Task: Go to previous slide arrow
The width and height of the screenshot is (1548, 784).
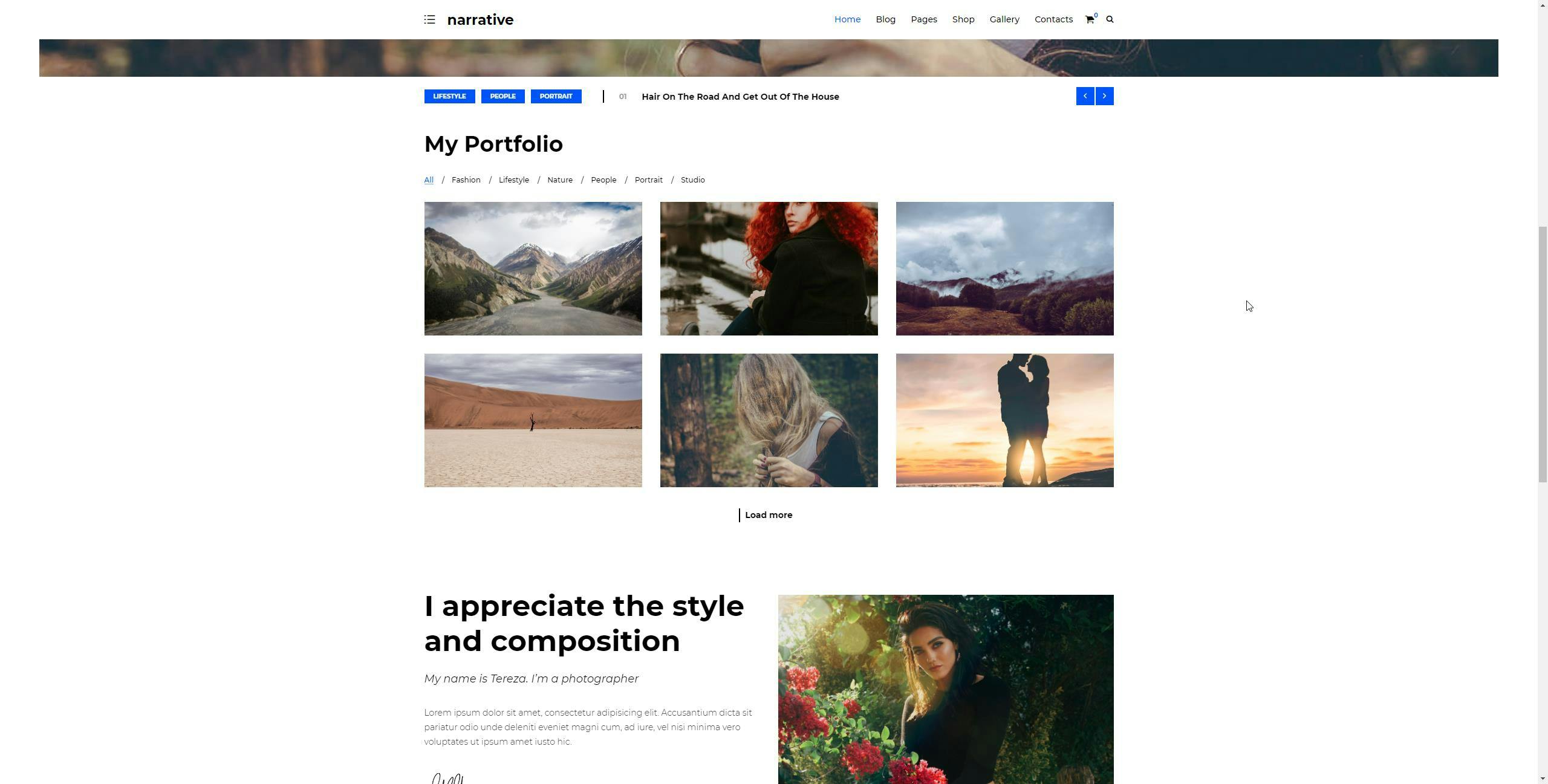Action: [1085, 96]
